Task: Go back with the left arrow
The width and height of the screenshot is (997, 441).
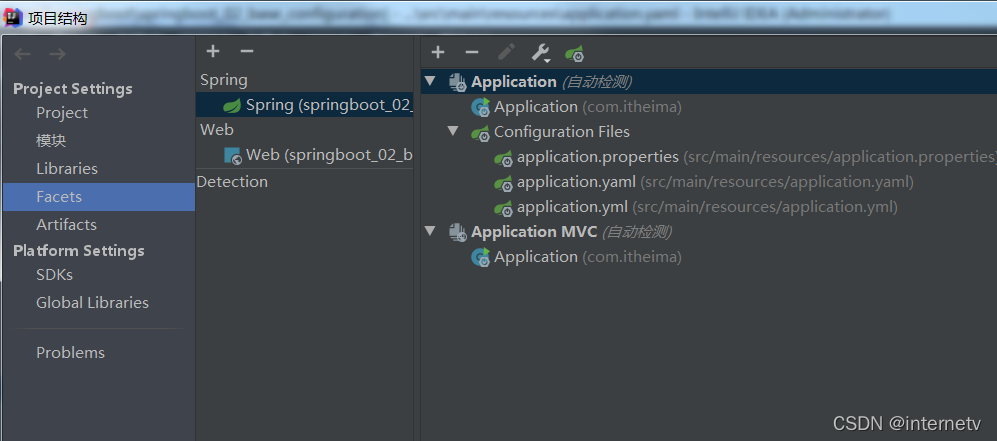Action: [22, 54]
